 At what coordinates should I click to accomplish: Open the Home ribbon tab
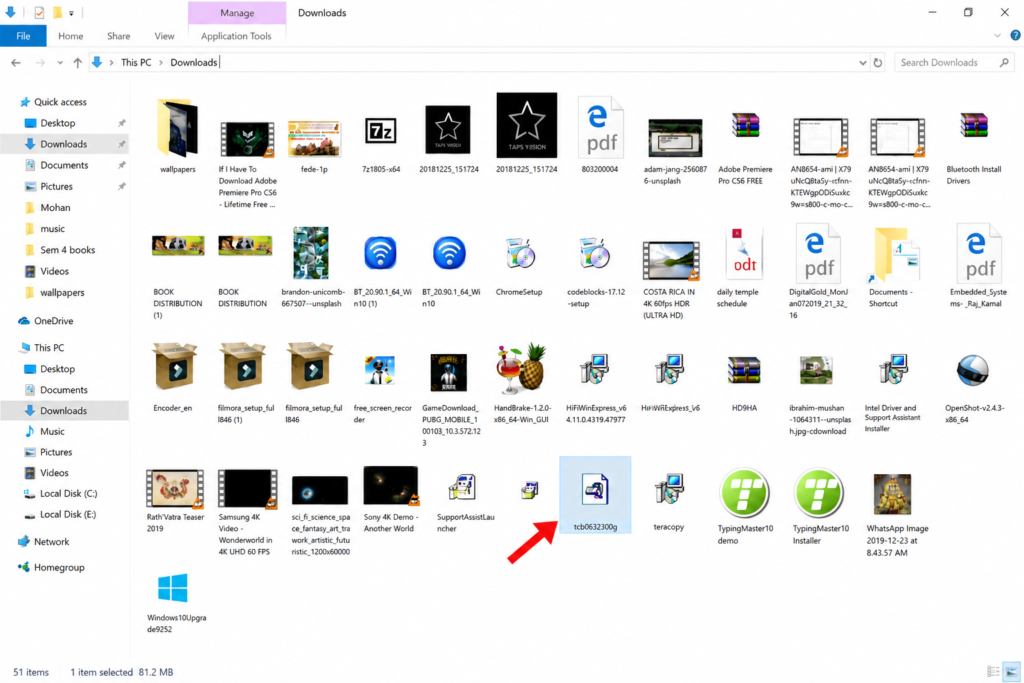[71, 36]
